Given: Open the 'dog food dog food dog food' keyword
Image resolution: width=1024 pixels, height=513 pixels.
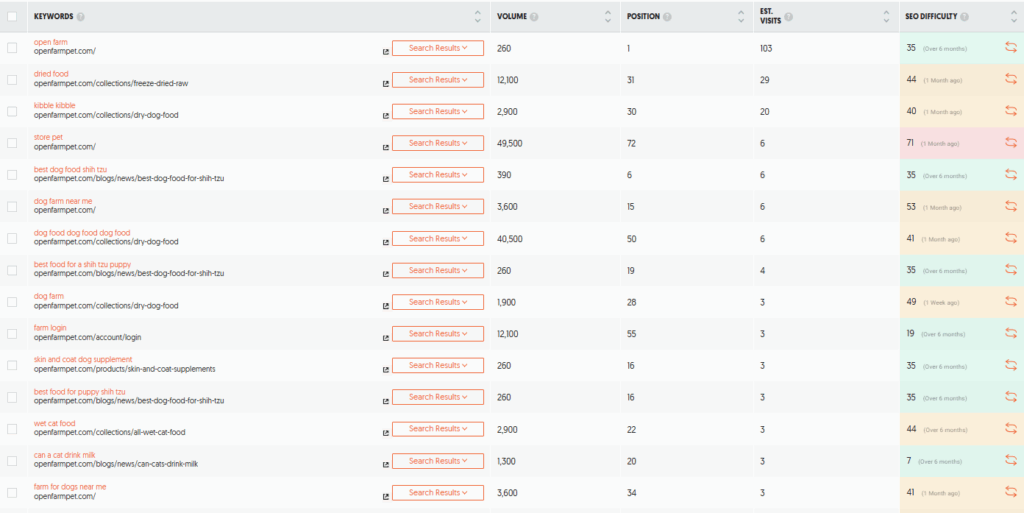Looking at the screenshot, I should (82, 233).
